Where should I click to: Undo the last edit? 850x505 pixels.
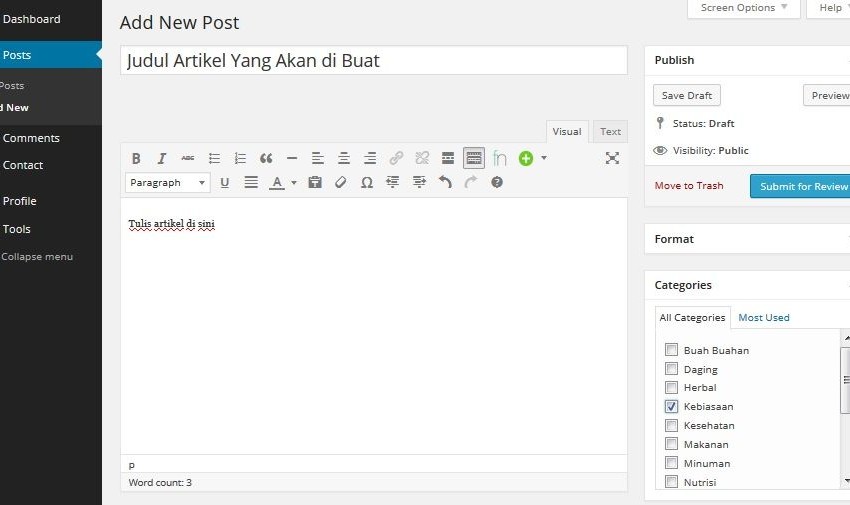pos(445,183)
